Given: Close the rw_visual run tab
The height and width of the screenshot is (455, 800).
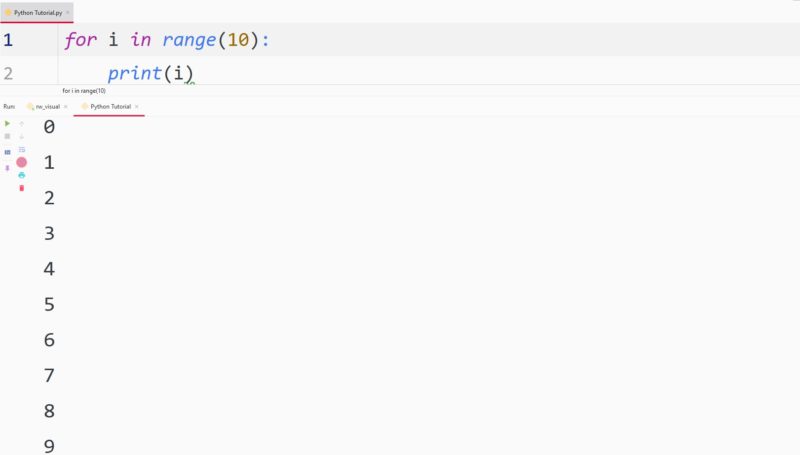Looking at the screenshot, I should click(65, 106).
